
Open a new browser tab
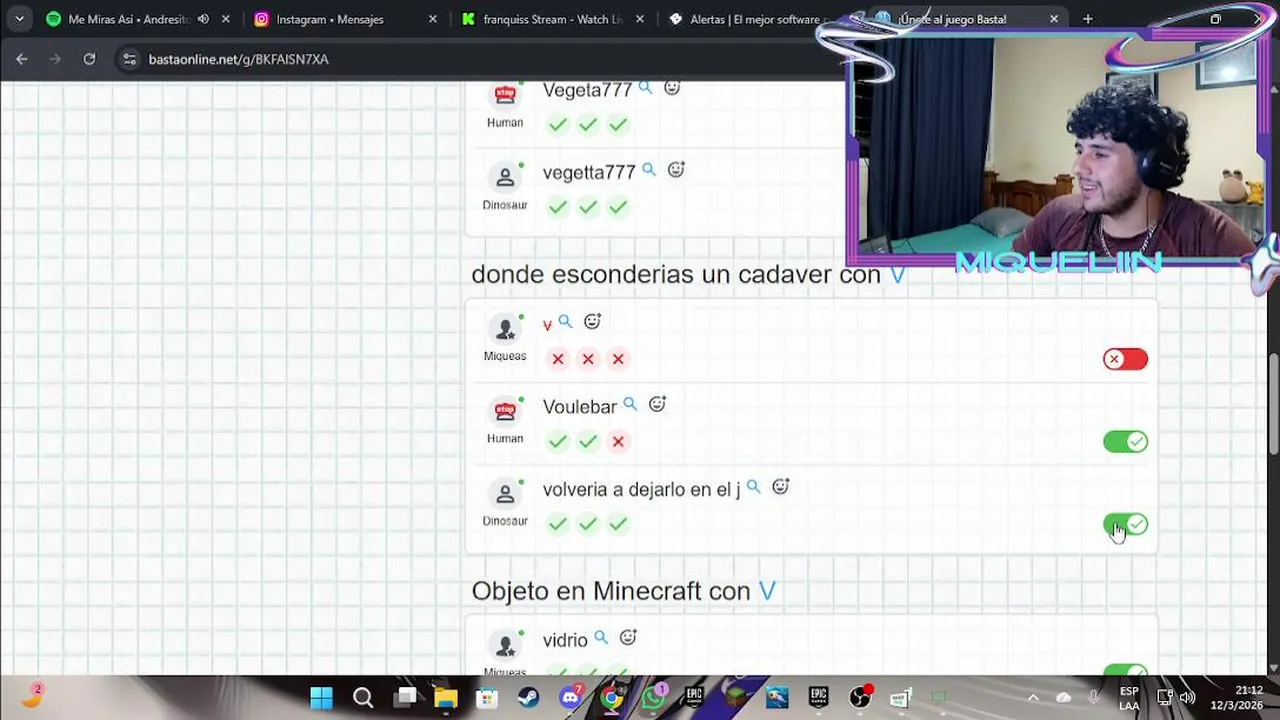click(1087, 19)
